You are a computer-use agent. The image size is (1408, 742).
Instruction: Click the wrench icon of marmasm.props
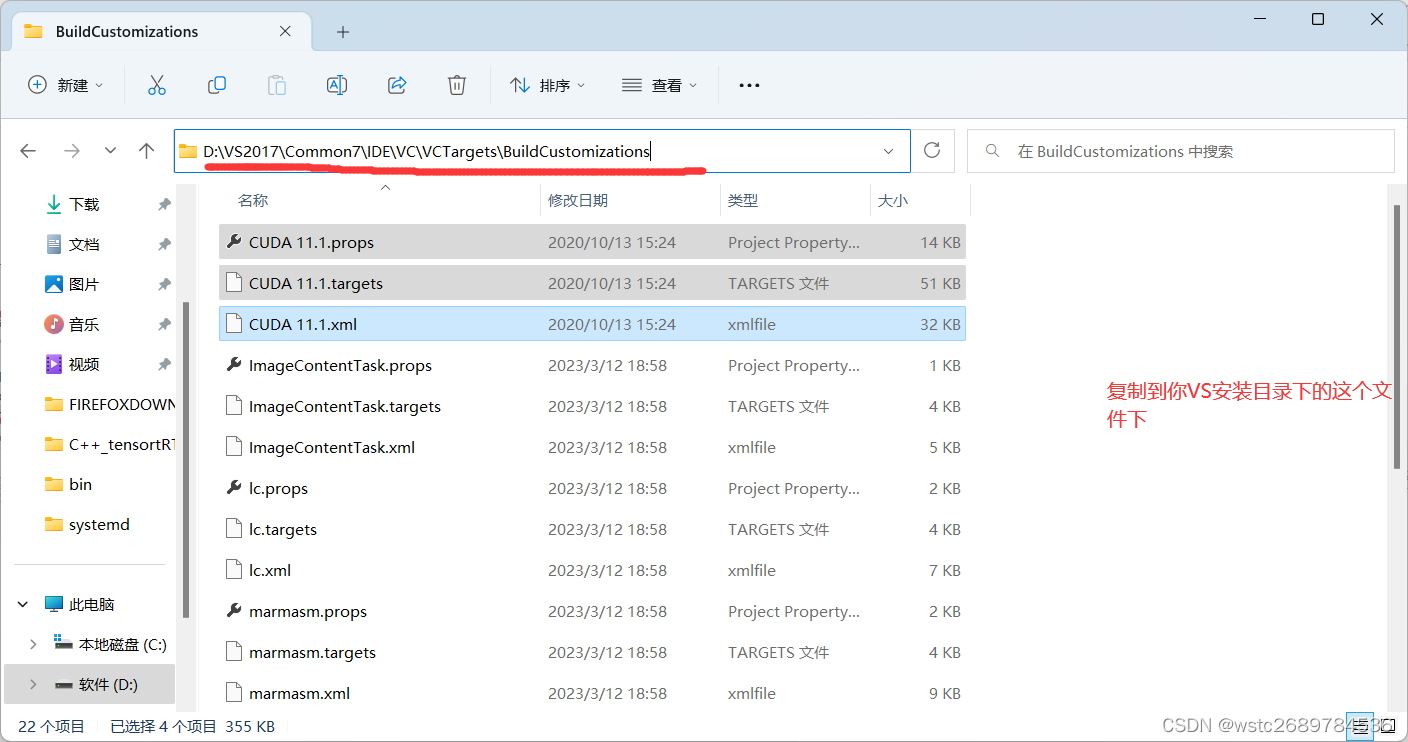(x=234, y=611)
